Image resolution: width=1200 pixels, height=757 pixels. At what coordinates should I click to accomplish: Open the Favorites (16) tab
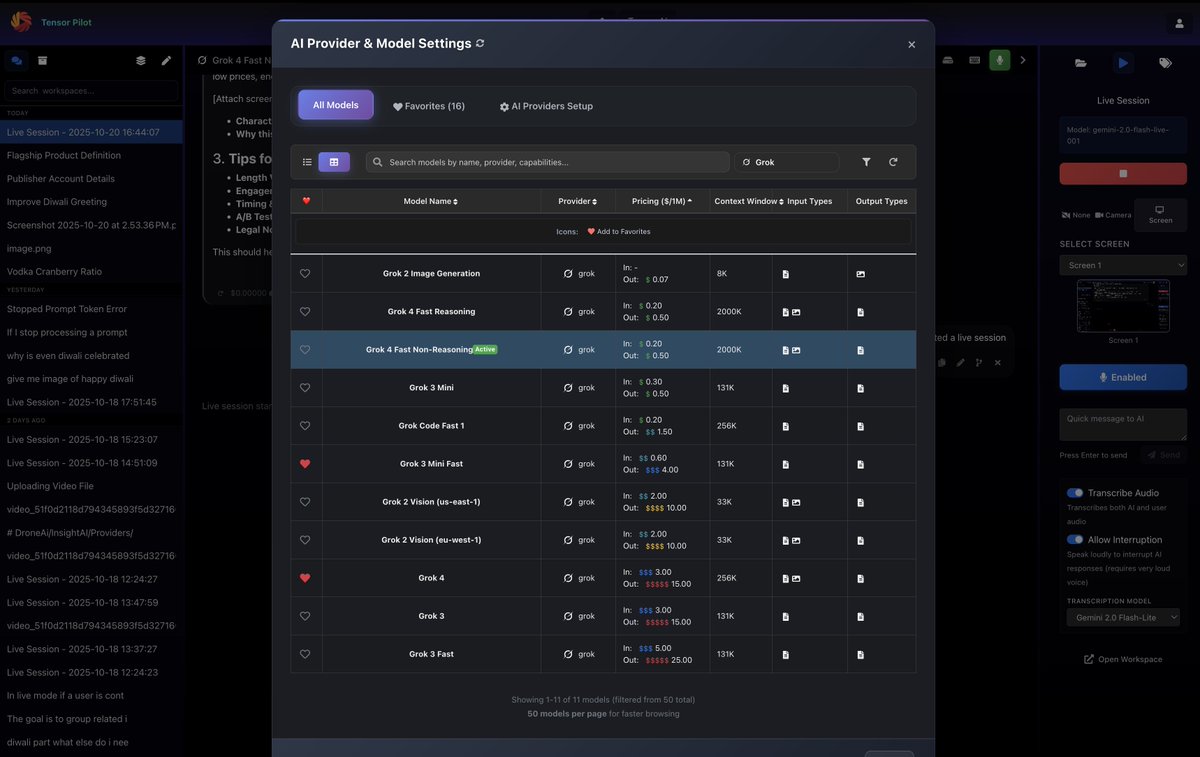tap(428, 106)
